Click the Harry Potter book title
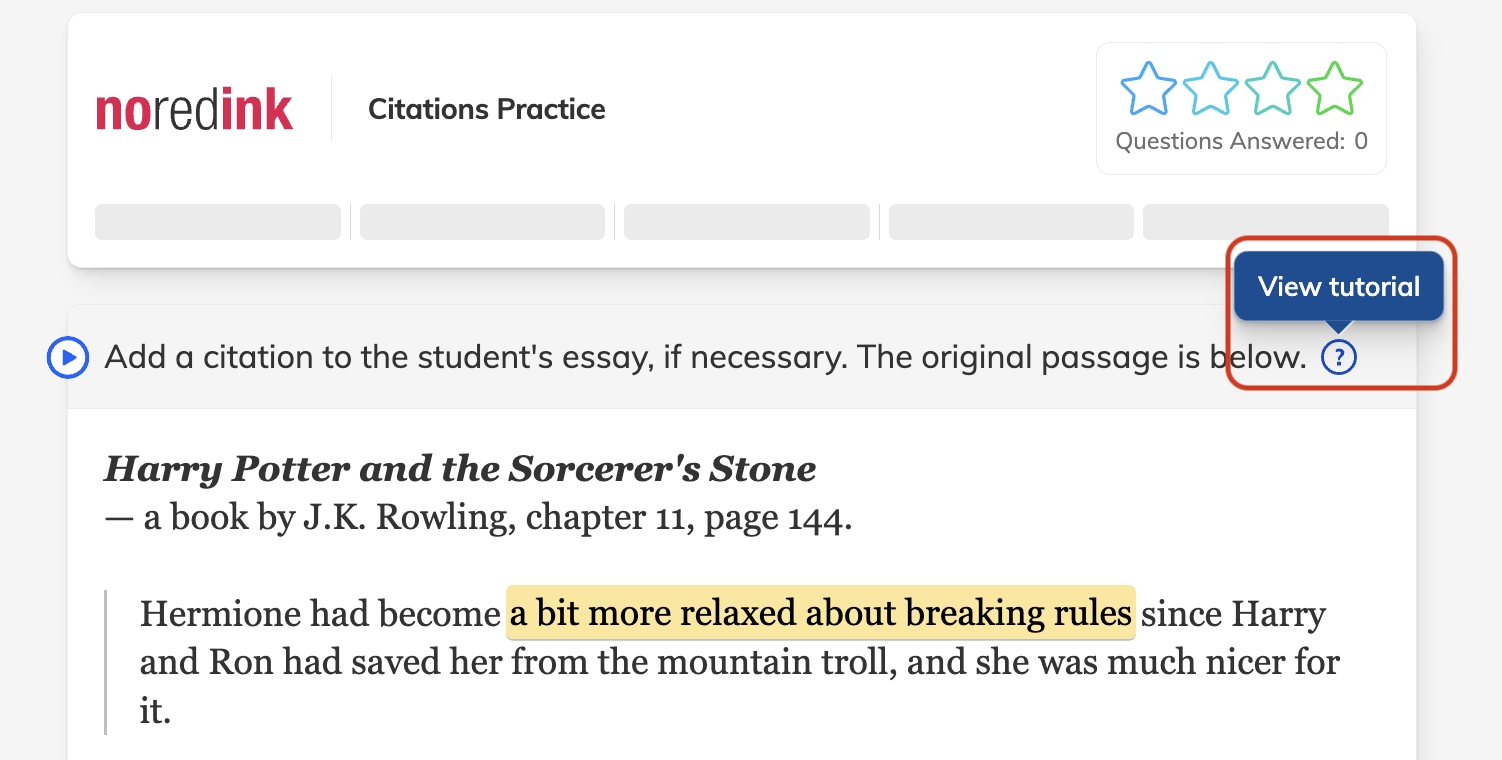Screen dimensions: 1502x760 [460, 468]
